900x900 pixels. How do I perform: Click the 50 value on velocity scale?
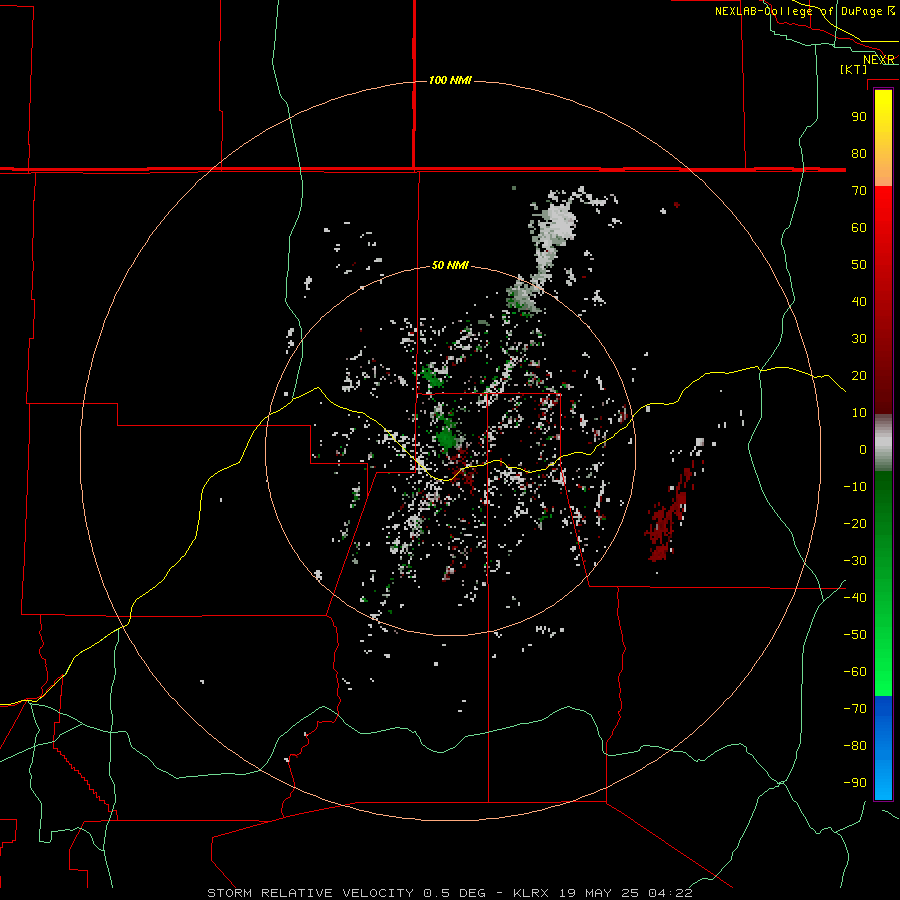(x=859, y=265)
